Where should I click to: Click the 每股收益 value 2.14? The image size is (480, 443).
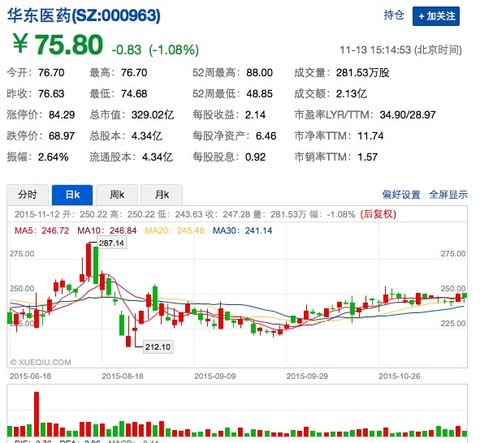pyautogui.click(x=255, y=115)
